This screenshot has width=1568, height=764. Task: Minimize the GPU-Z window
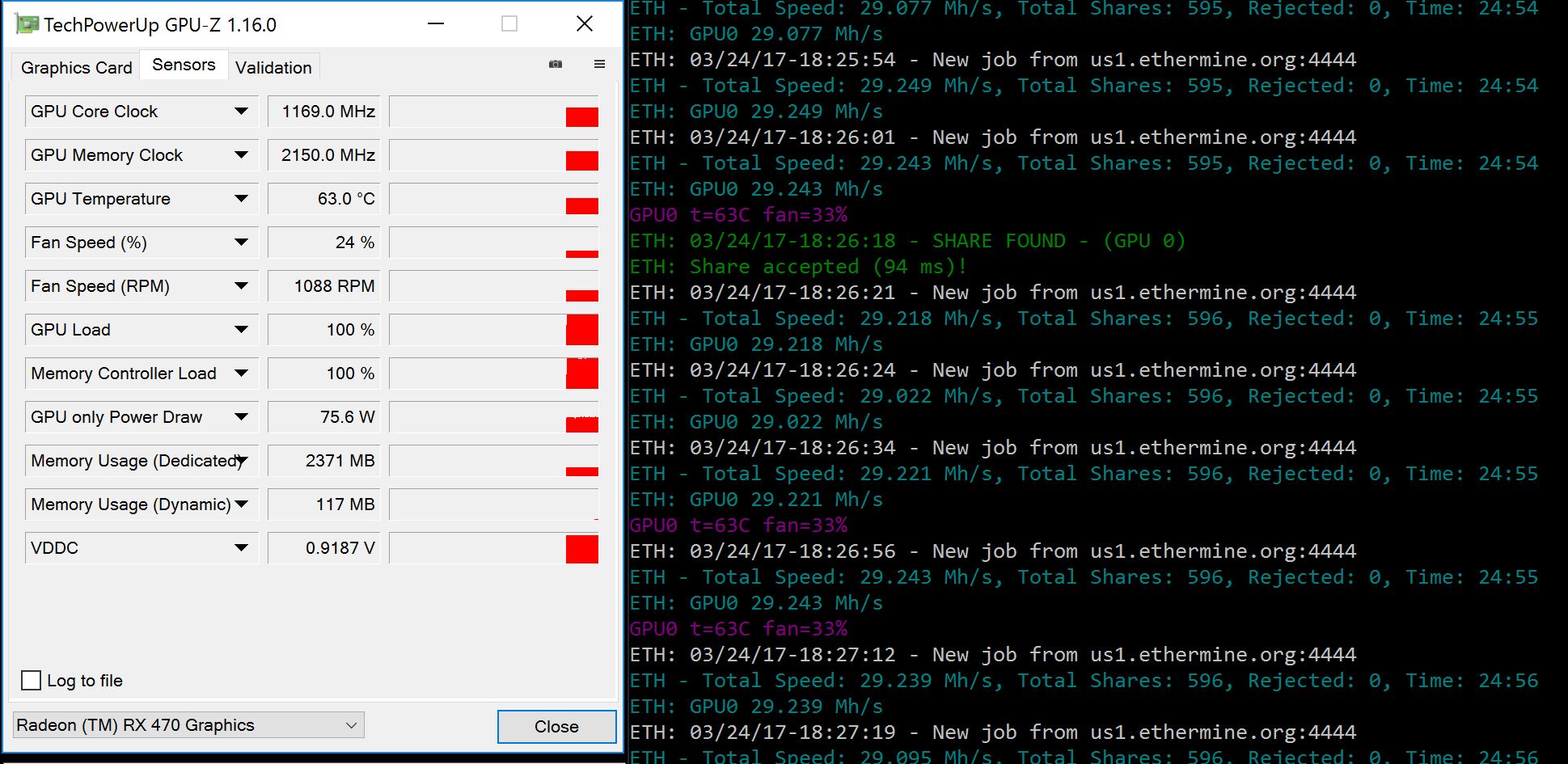pyautogui.click(x=436, y=24)
